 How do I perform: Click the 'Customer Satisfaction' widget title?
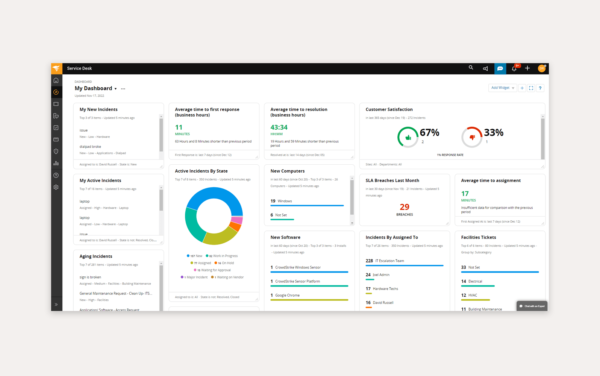(x=389, y=109)
